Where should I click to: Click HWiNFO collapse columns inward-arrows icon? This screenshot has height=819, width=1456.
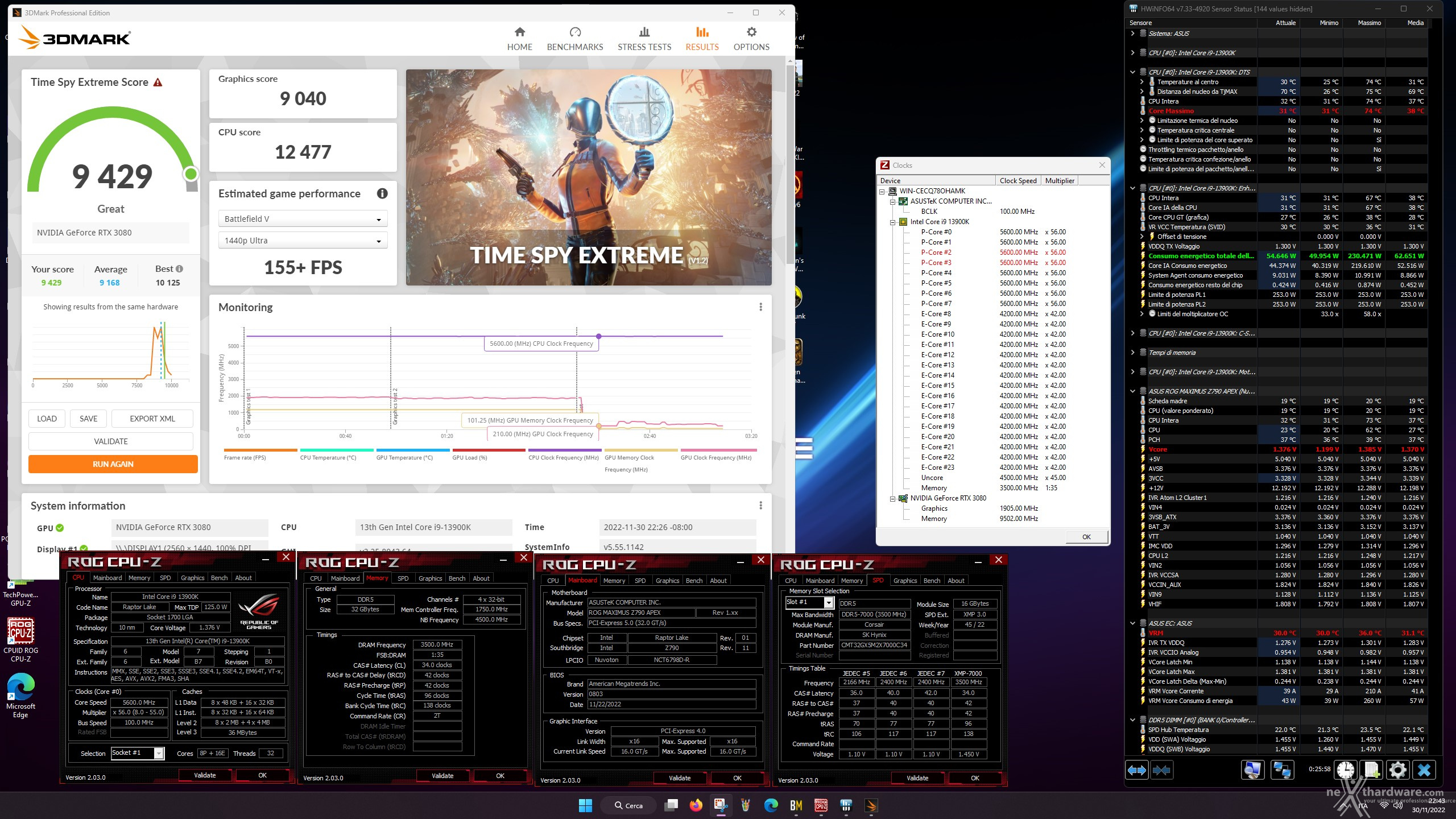[1161, 770]
